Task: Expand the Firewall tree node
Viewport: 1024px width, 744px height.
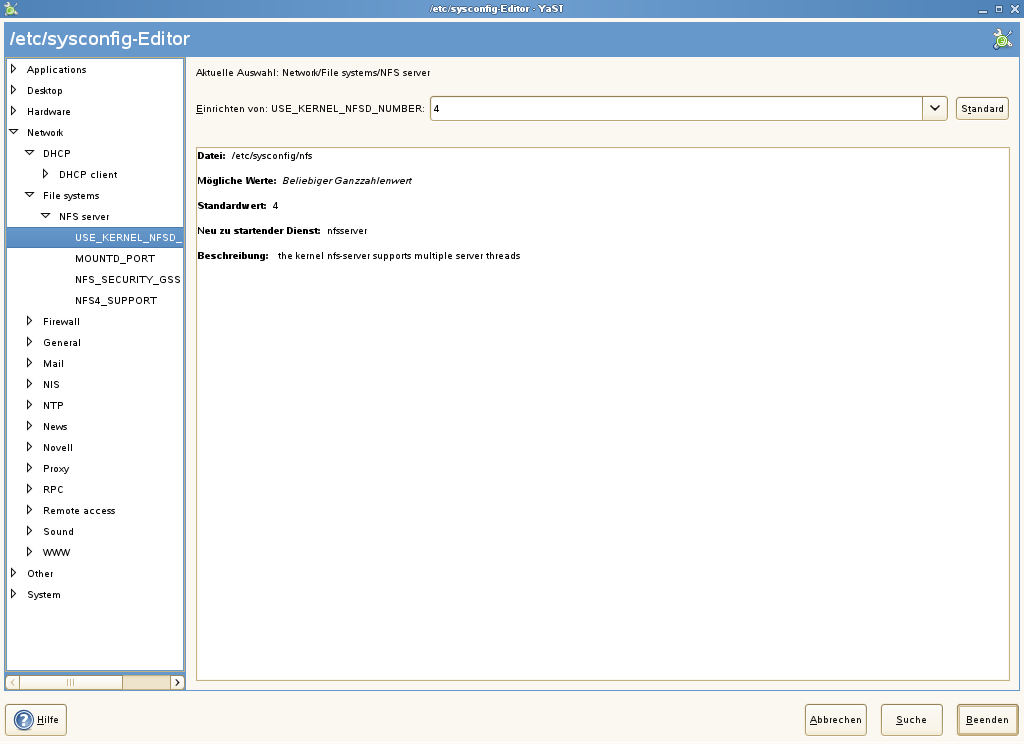Action: [x=29, y=321]
